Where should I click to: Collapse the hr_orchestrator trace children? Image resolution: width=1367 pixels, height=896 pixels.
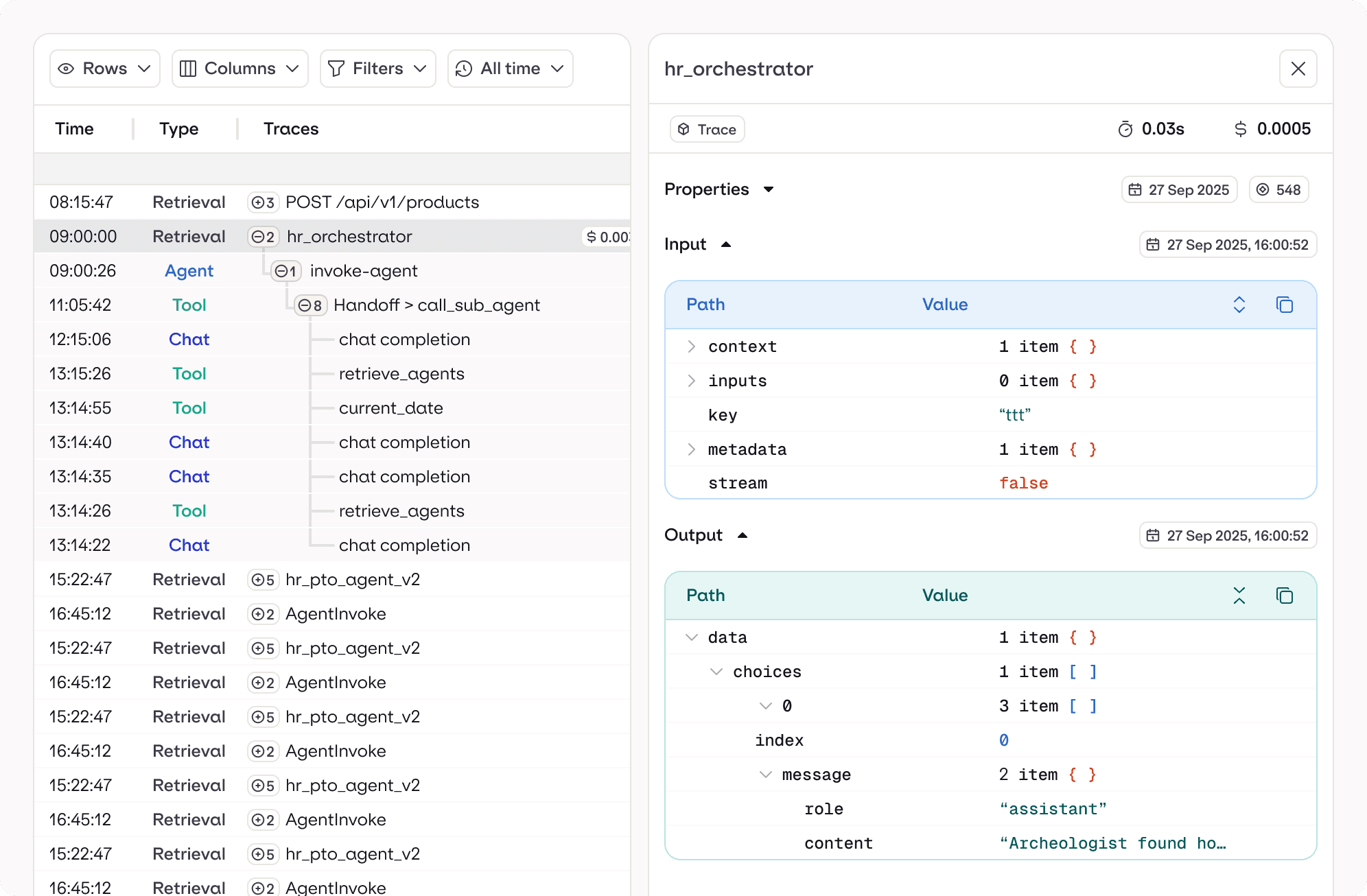(x=263, y=237)
